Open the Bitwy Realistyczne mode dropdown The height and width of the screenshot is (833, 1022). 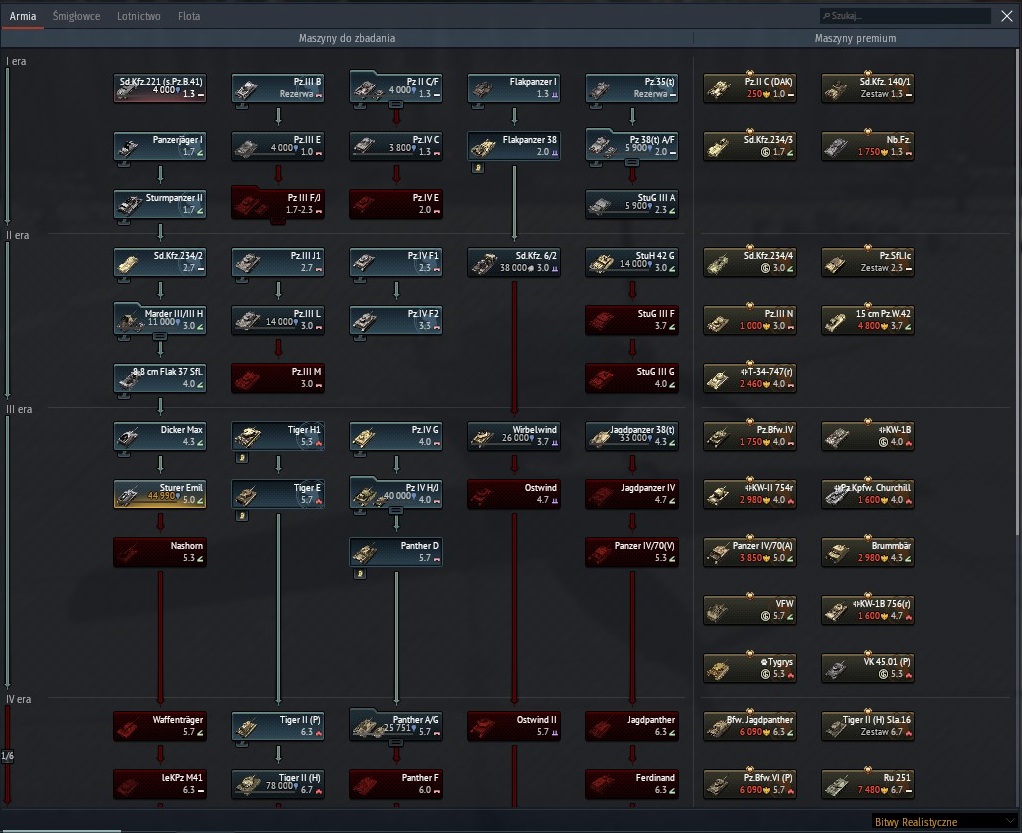tap(944, 822)
